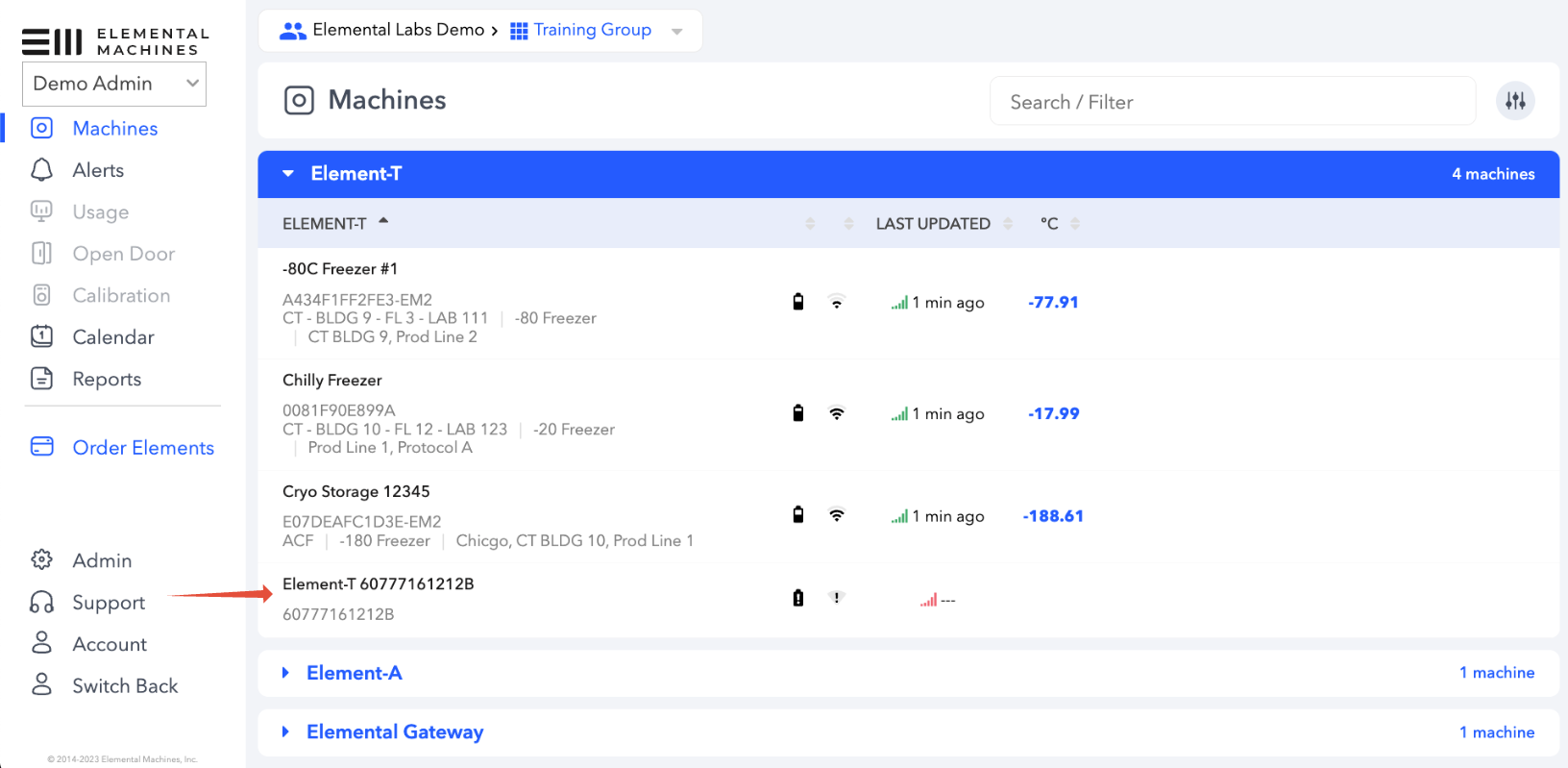Click battery icon for Cryo Storage 12345

coord(797,514)
